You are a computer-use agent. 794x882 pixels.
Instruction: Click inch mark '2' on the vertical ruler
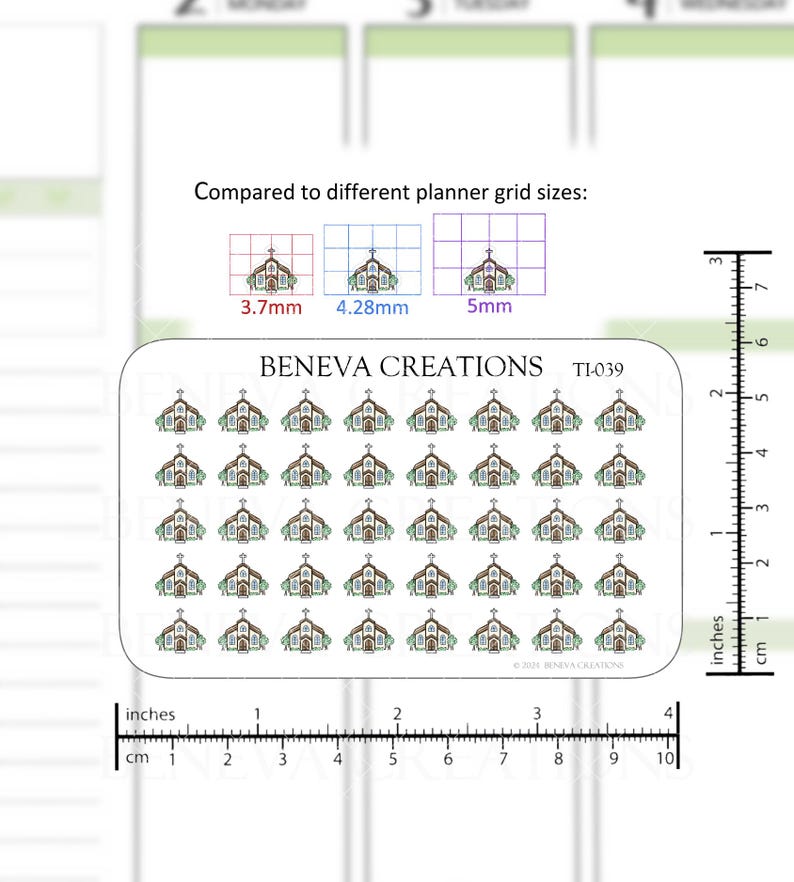716,393
